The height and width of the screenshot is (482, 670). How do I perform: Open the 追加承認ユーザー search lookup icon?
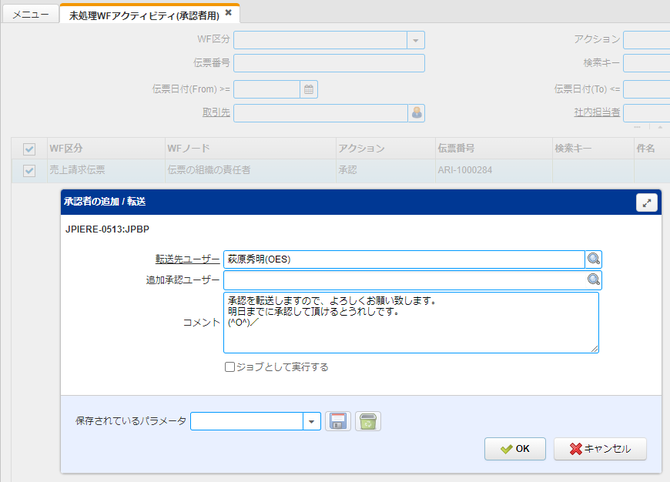(594, 279)
